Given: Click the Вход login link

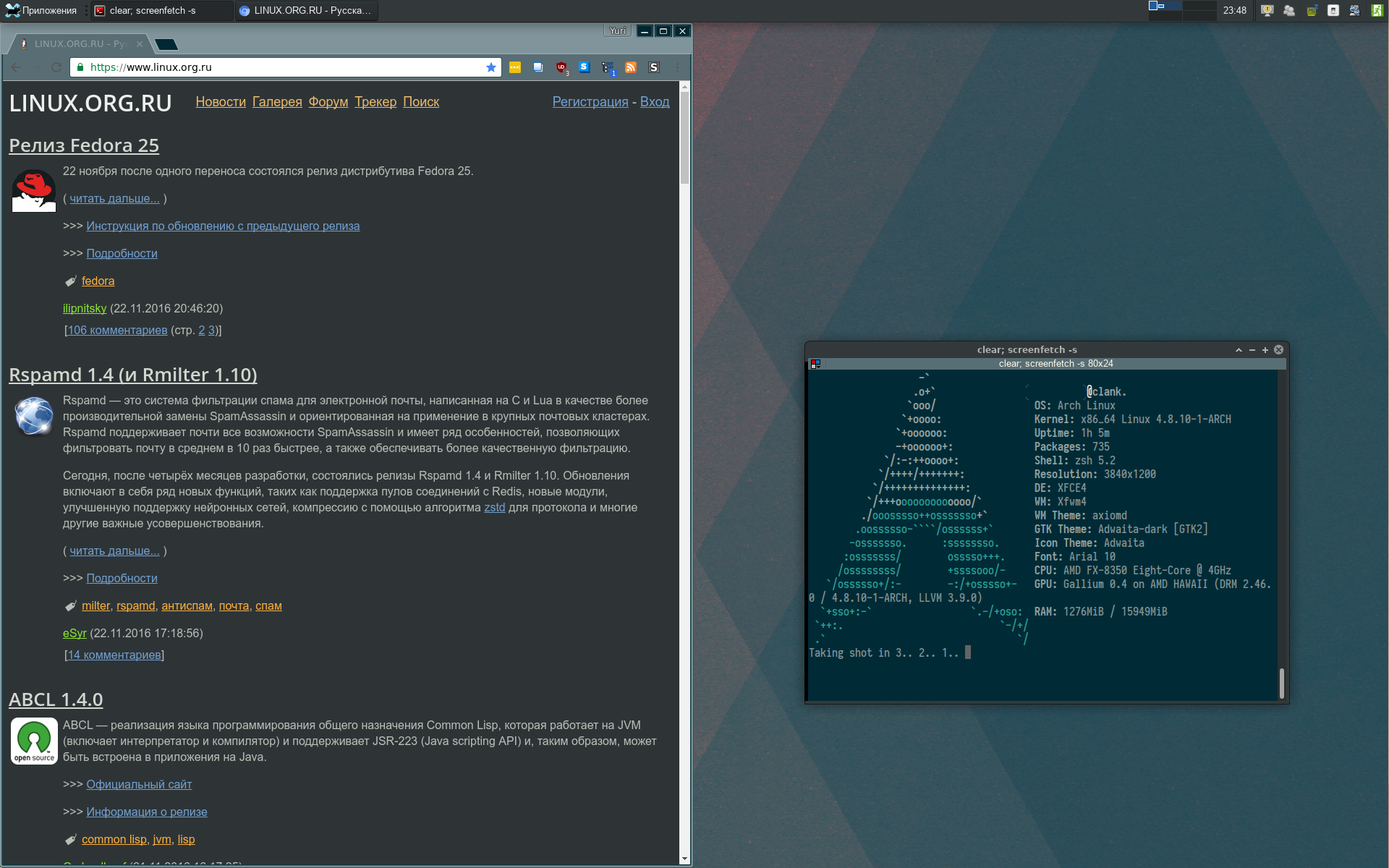Looking at the screenshot, I should [x=655, y=102].
